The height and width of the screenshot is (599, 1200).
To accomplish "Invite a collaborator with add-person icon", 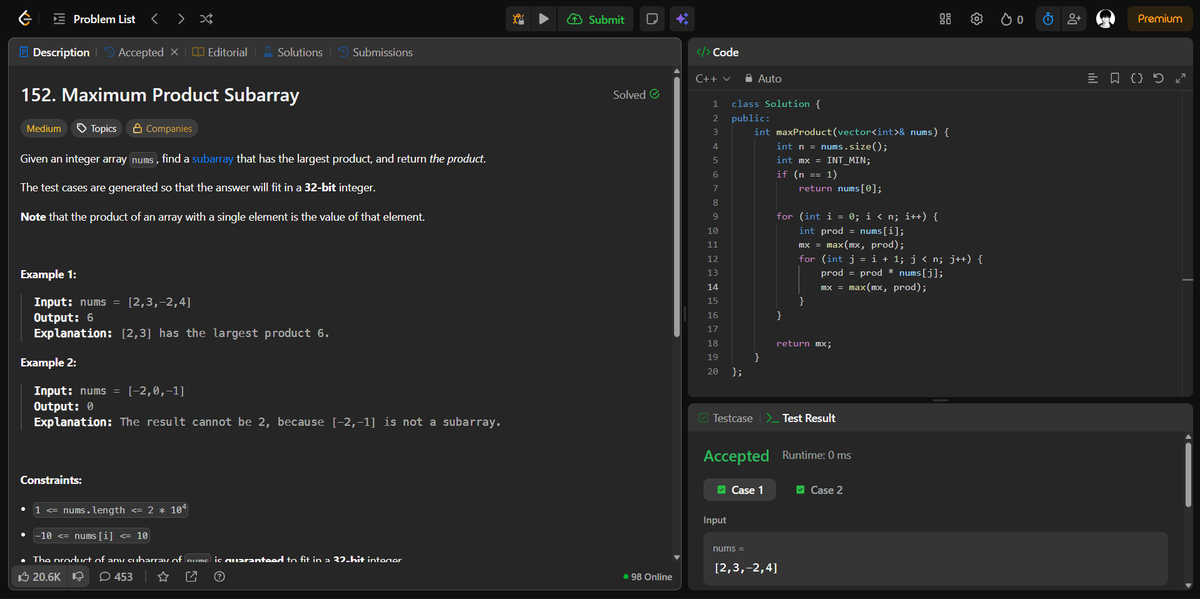I will click(x=1075, y=19).
